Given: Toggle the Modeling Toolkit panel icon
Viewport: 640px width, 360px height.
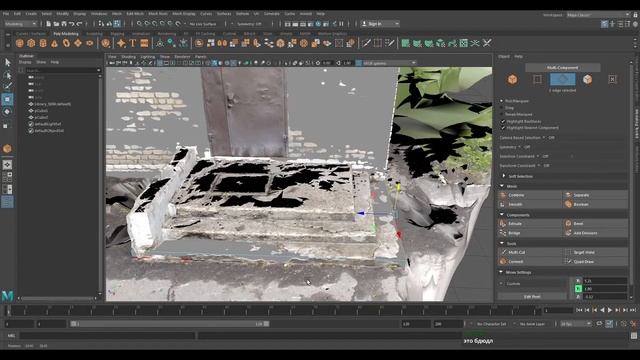Looking at the screenshot, I should tap(604, 24).
